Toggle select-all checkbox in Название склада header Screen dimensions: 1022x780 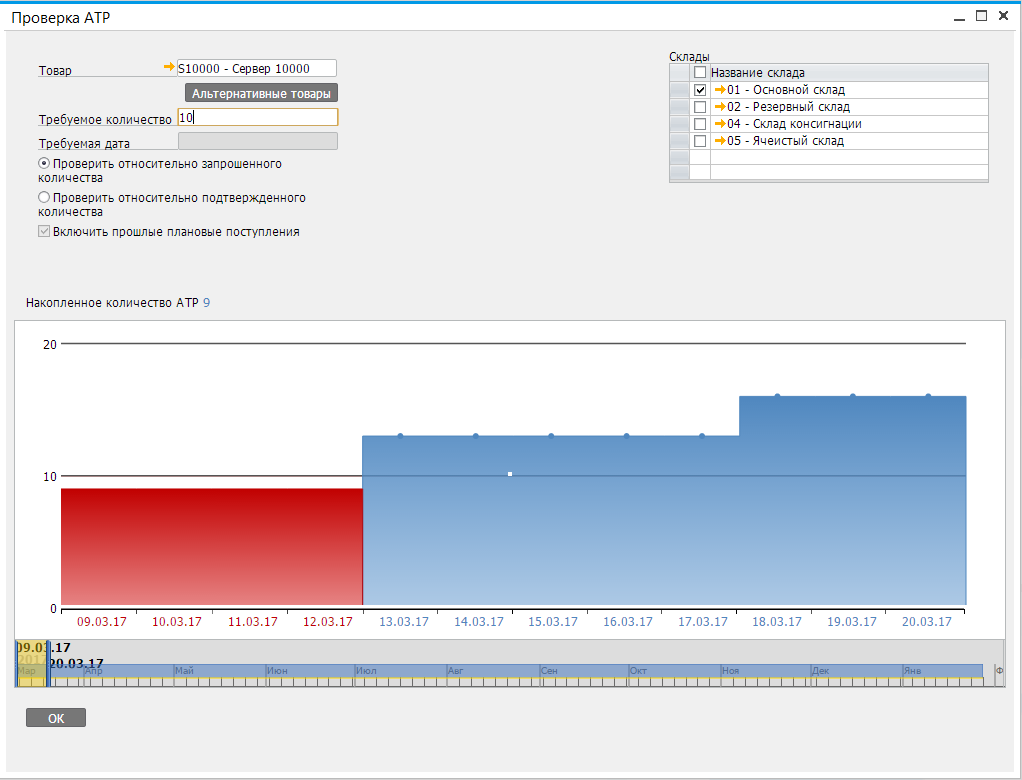pyautogui.click(x=700, y=72)
